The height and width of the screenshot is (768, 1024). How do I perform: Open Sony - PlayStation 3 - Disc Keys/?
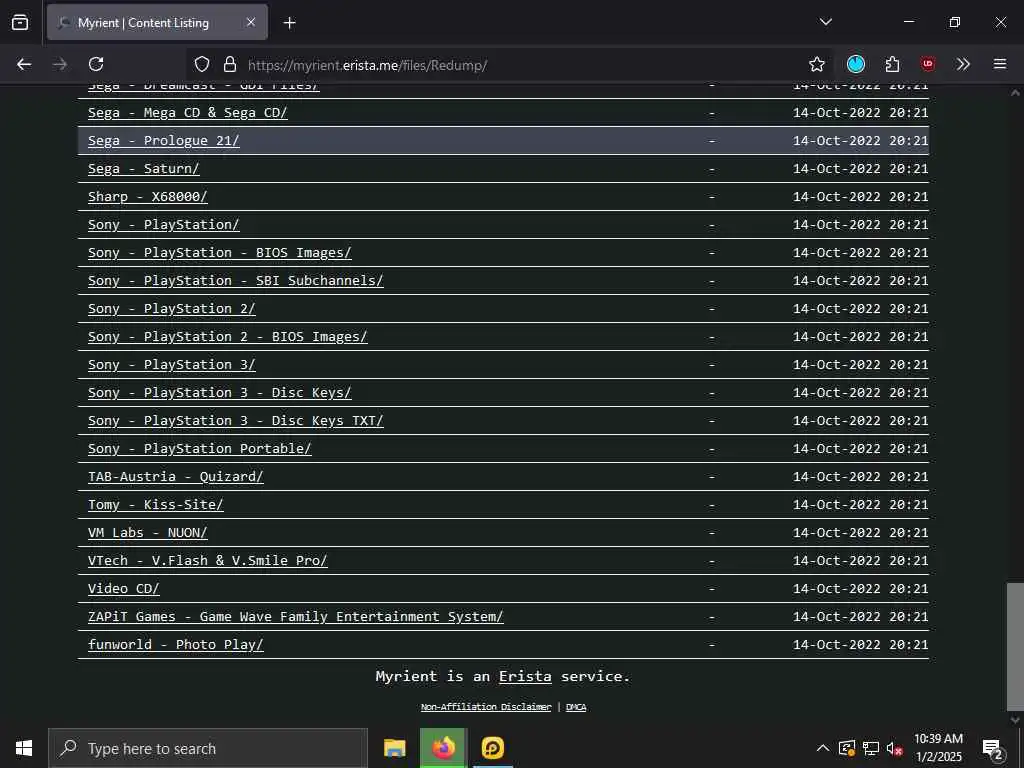[219, 394]
